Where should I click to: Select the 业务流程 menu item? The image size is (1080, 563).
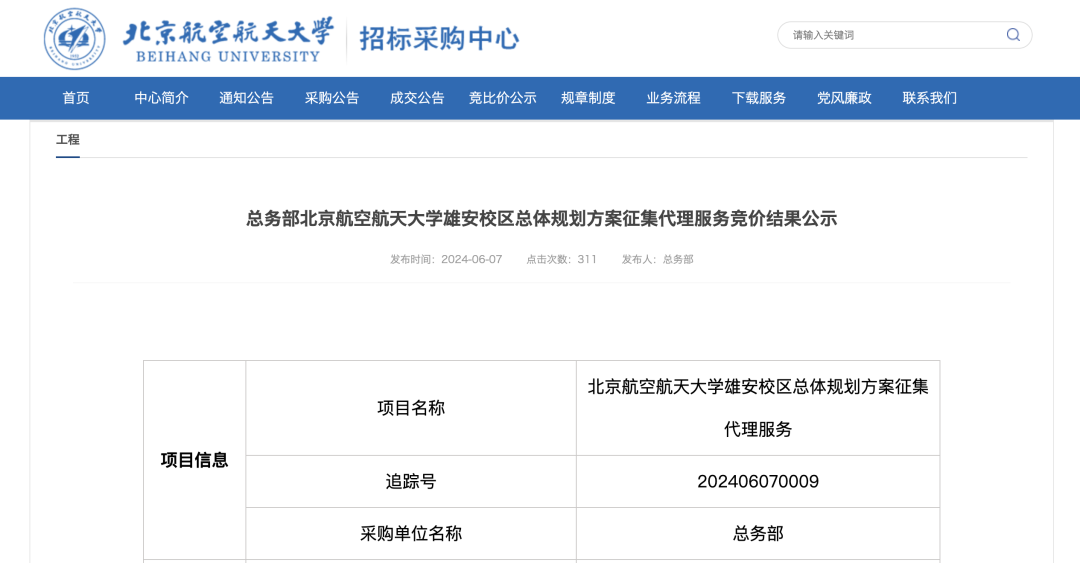(x=673, y=98)
